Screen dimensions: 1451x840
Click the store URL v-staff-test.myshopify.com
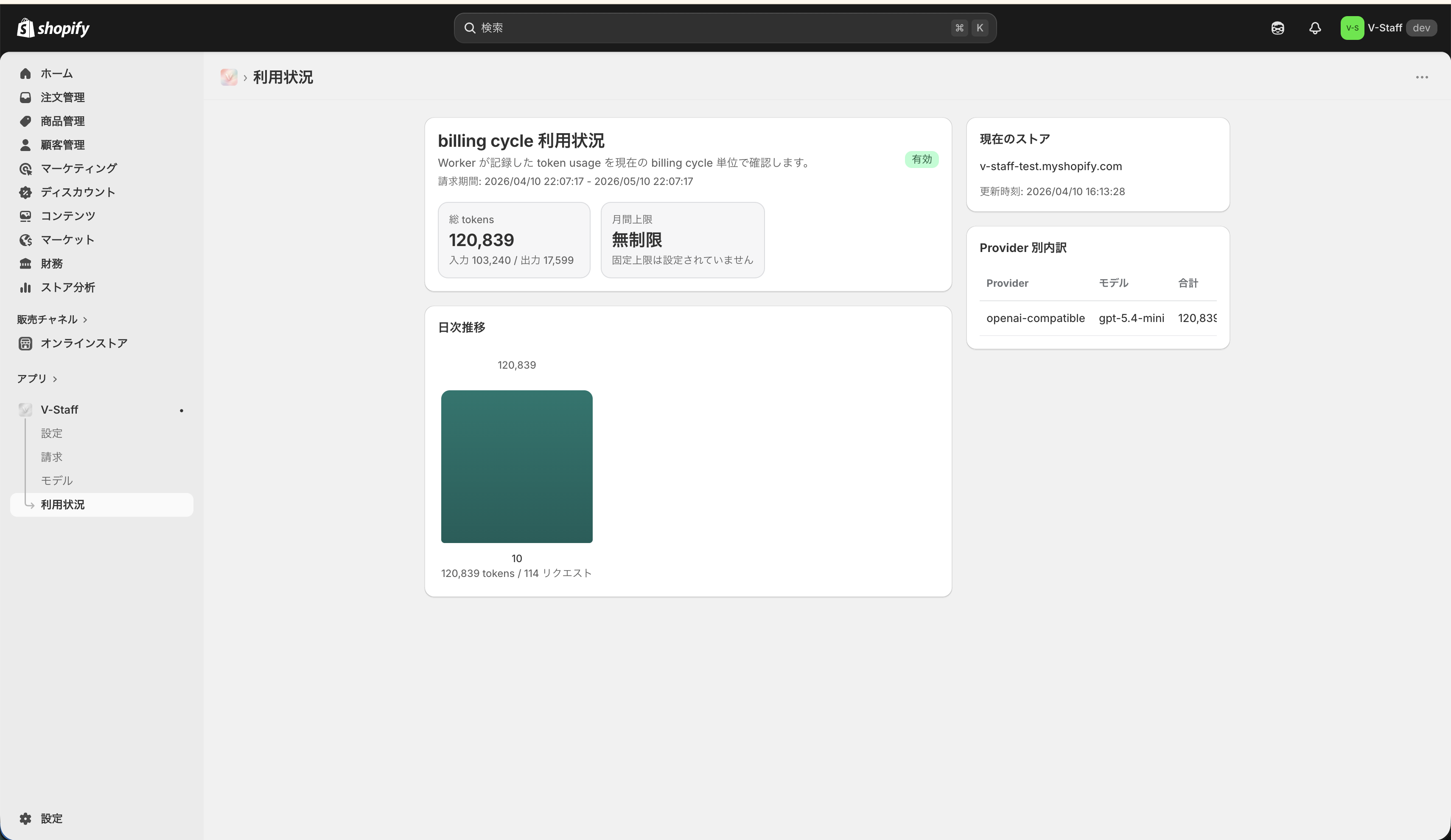click(1050, 166)
